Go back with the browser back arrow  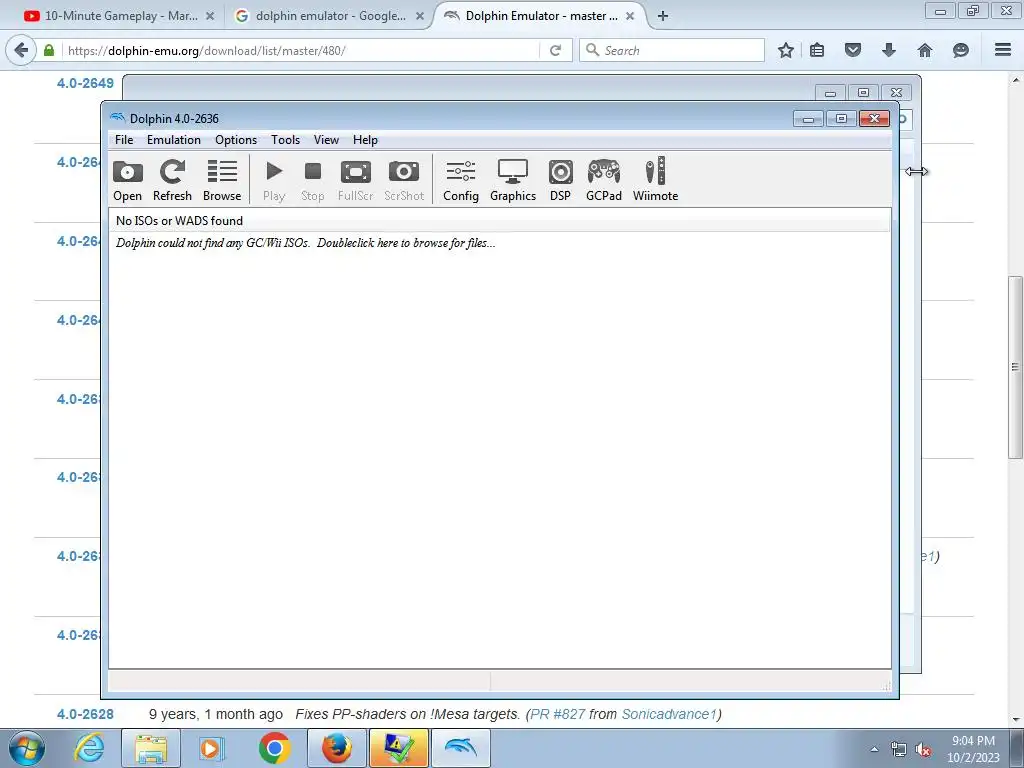[21, 50]
